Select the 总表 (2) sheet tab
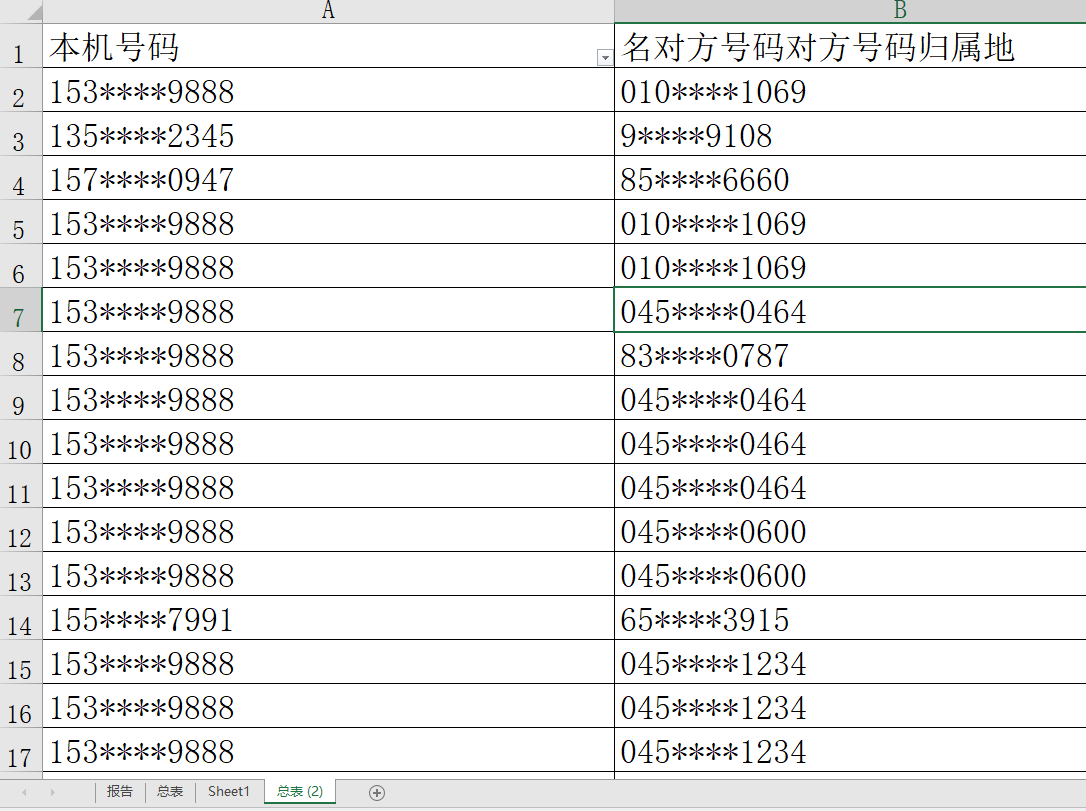This screenshot has height=811, width=1086. click(x=300, y=791)
